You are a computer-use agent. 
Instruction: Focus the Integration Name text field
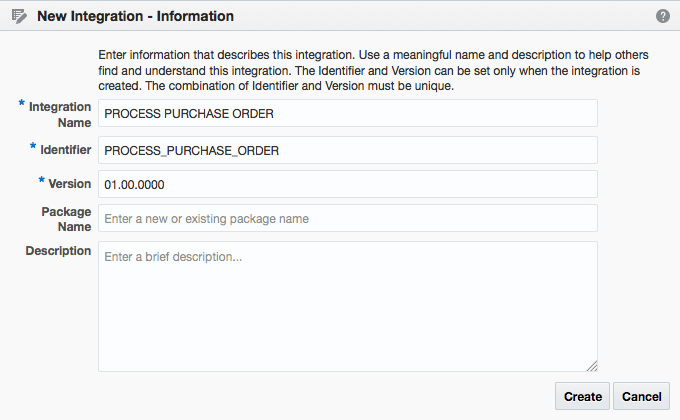[348, 113]
